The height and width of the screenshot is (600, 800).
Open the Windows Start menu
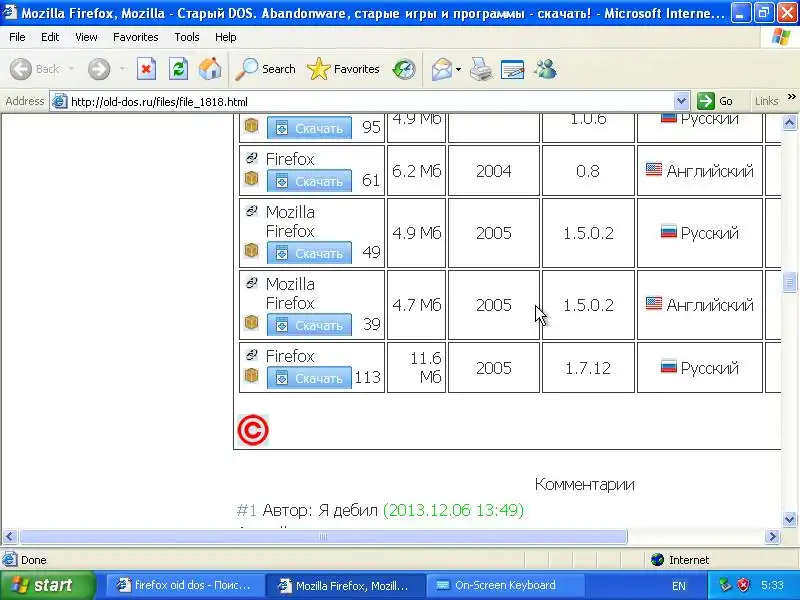pos(47,585)
